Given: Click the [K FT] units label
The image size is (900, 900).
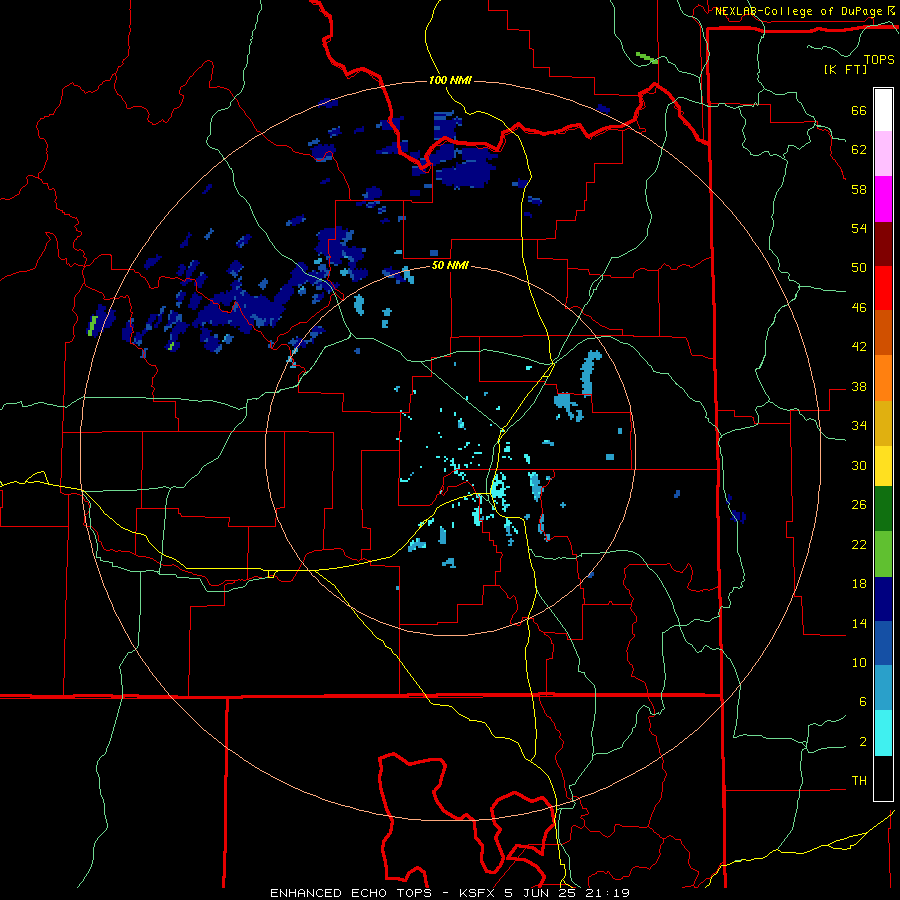Looking at the screenshot, I should (x=845, y=69).
